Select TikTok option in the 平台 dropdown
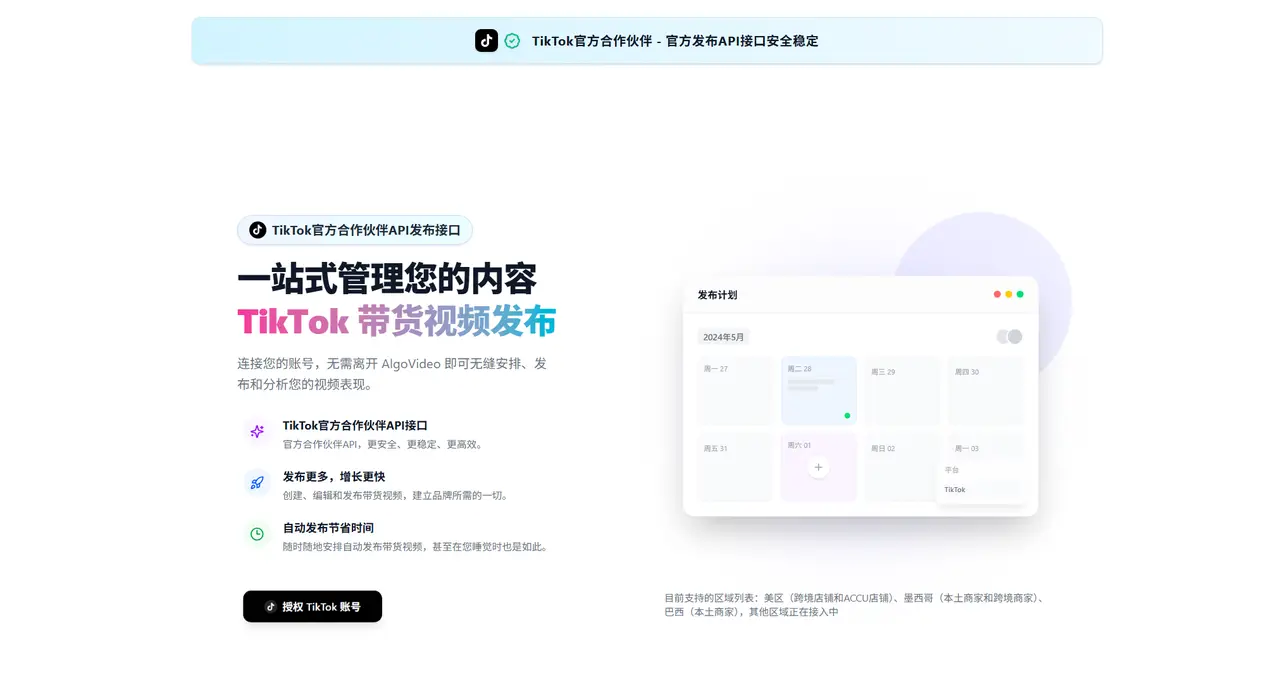 click(981, 490)
